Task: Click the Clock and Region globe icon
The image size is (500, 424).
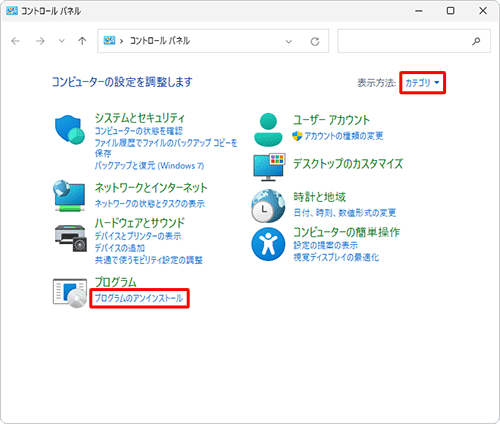Action: [x=268, y=206]
